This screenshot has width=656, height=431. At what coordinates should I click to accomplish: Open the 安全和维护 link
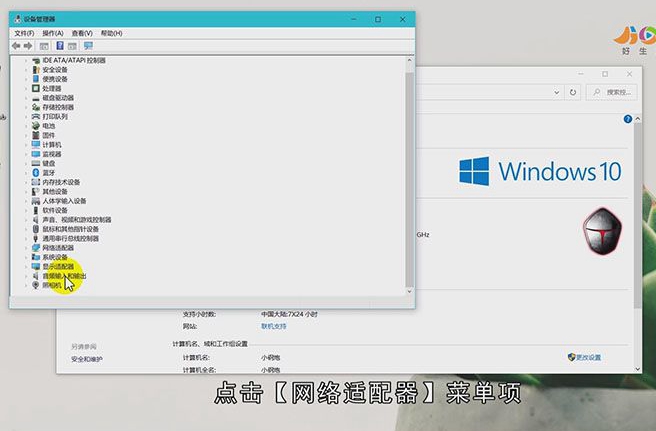pyautogui.click(x=87, y=359)
